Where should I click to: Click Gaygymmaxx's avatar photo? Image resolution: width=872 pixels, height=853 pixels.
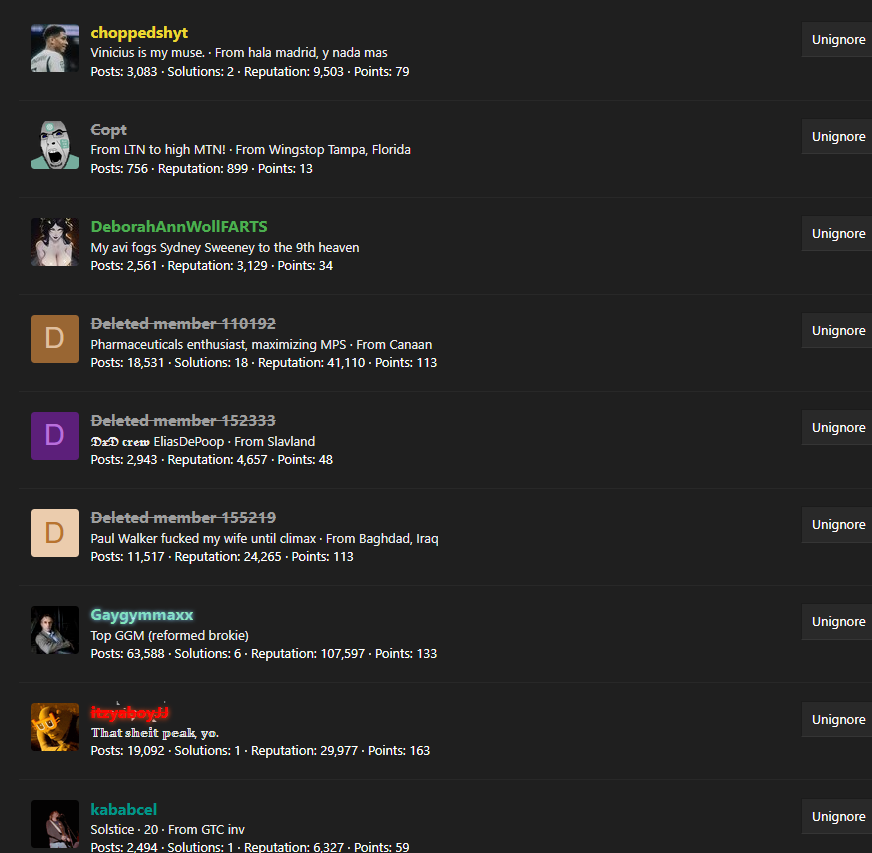(54, 630)
